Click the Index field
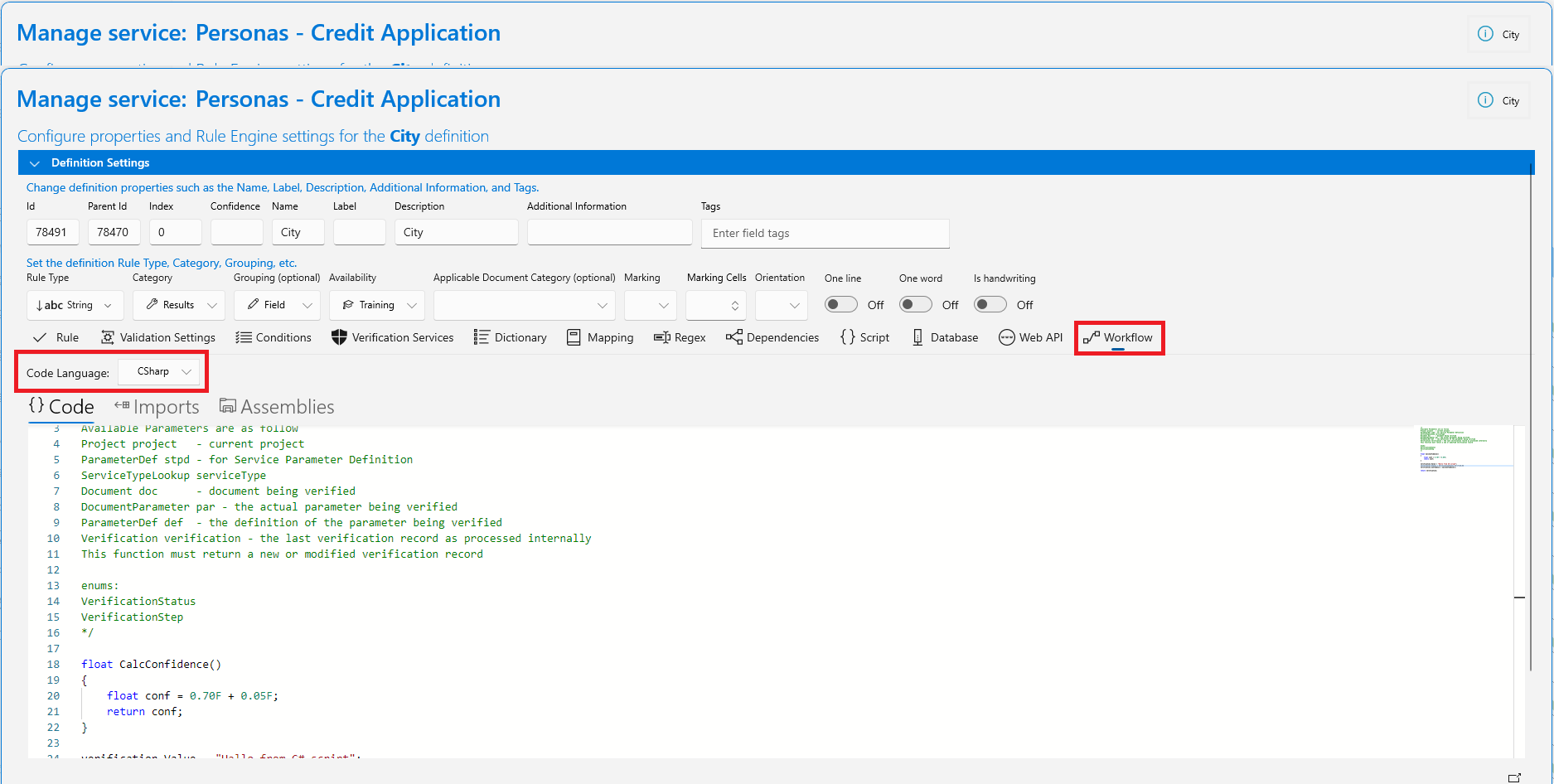 (176, 232)
